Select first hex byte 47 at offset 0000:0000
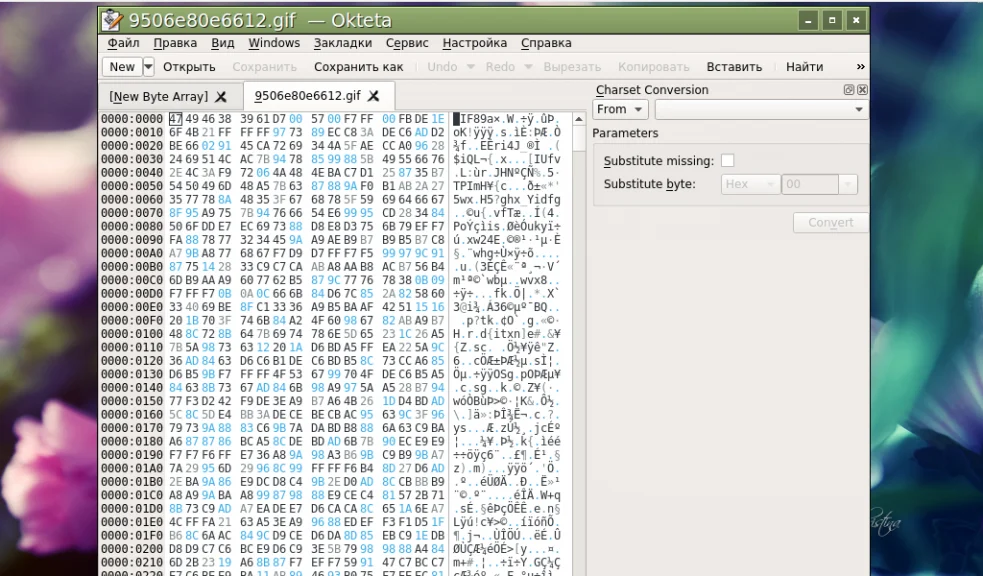983x576 pixels. 175,119
